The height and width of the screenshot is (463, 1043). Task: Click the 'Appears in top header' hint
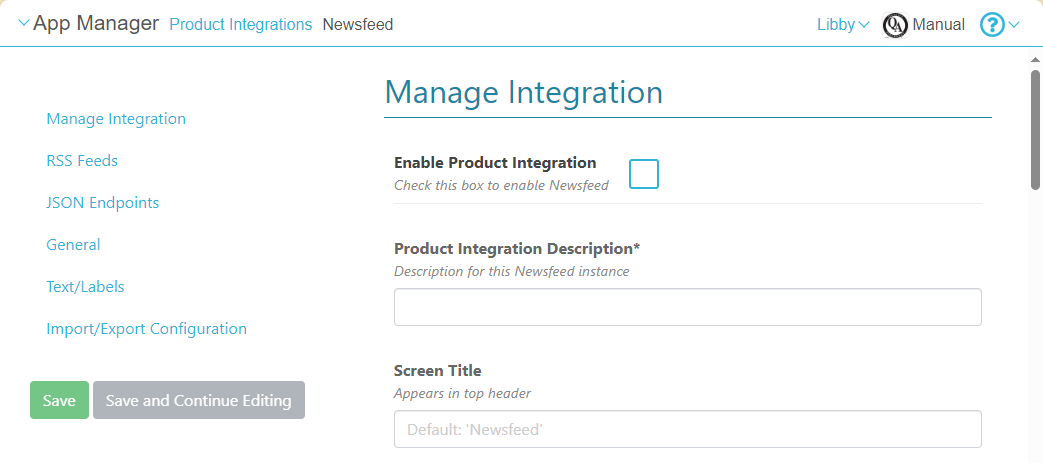coord(462,393)
